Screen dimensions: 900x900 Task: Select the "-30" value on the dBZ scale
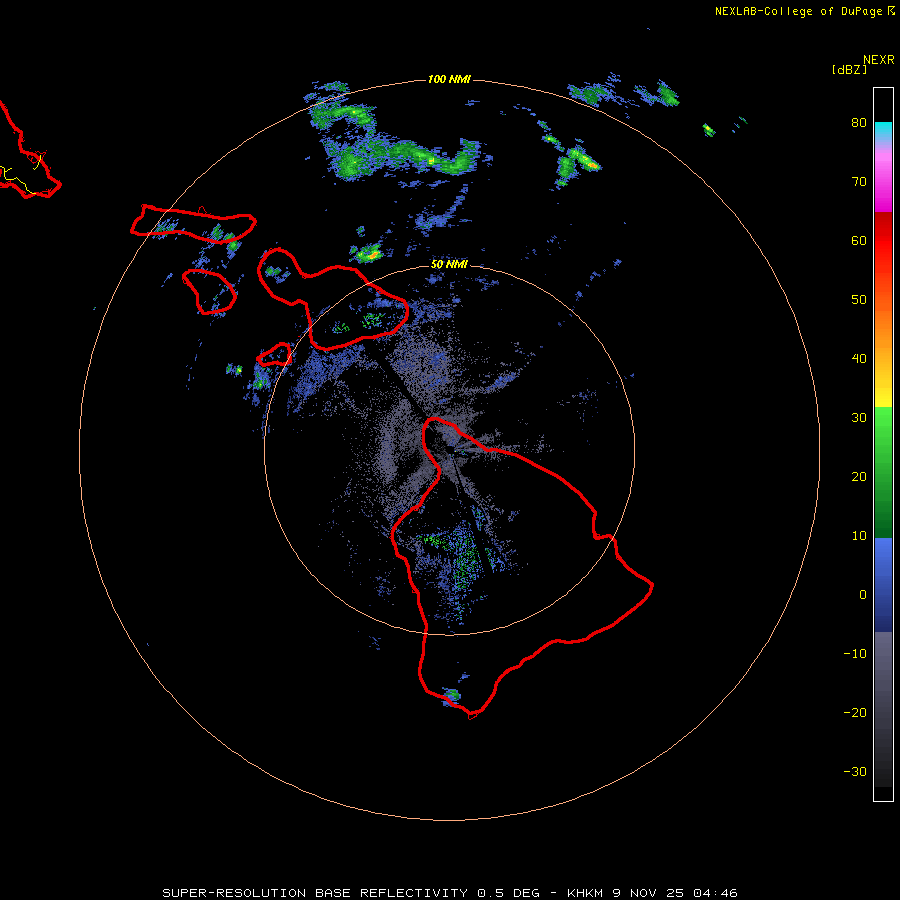pyautogui.click(x=855, y=771)
